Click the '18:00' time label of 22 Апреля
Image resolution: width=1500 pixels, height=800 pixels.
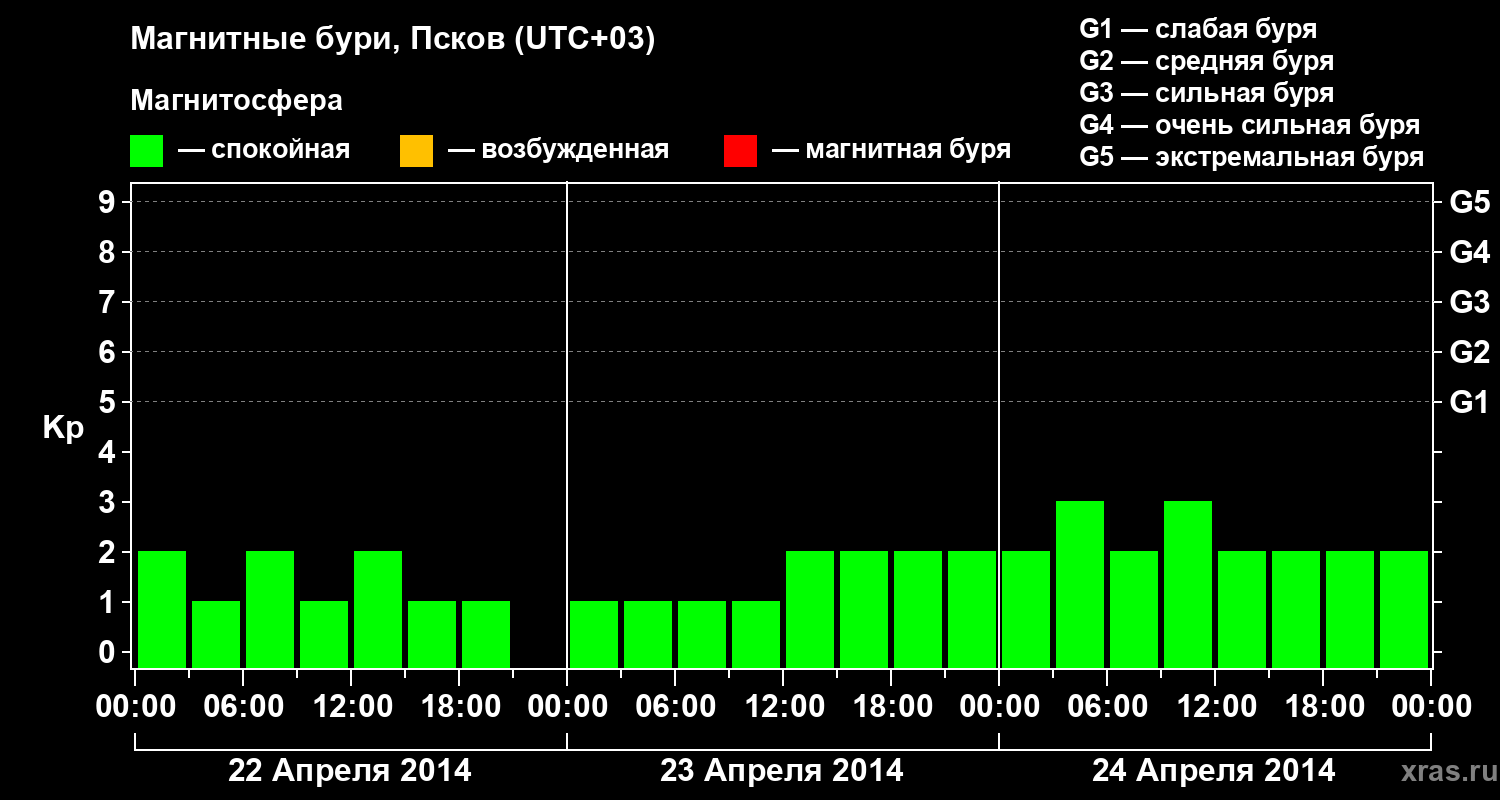click(459, 706)
